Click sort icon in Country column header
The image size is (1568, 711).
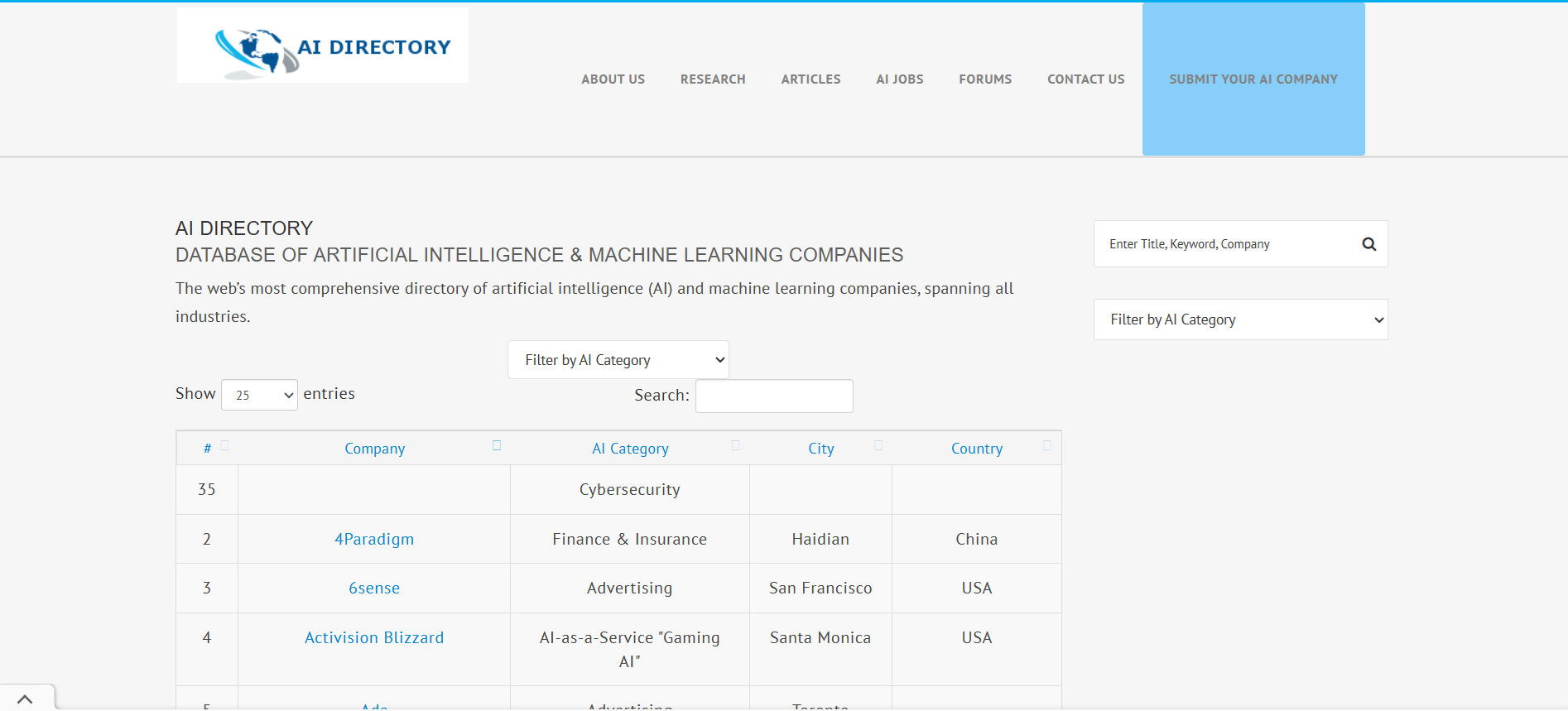[1047, 445]
